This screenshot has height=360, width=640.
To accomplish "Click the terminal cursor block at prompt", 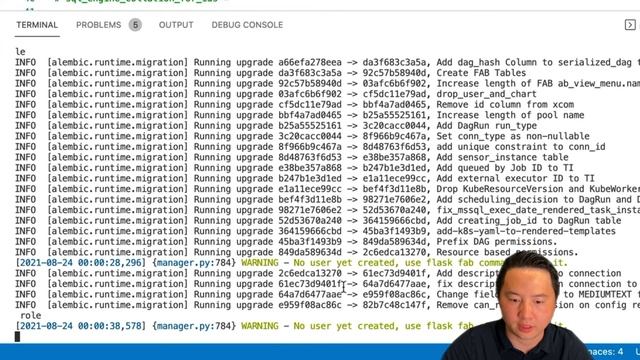I will 17,336.
